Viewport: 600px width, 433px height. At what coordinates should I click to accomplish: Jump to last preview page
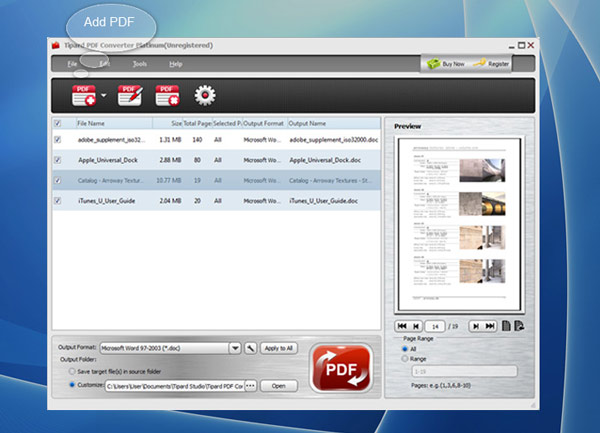(490, 326)
